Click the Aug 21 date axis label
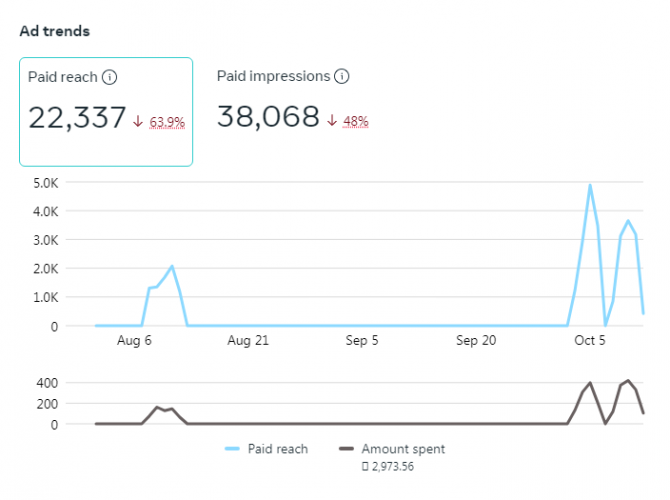The width and height of the screenshot is (670, 500). pyautogui.click(x=248, y=341)
